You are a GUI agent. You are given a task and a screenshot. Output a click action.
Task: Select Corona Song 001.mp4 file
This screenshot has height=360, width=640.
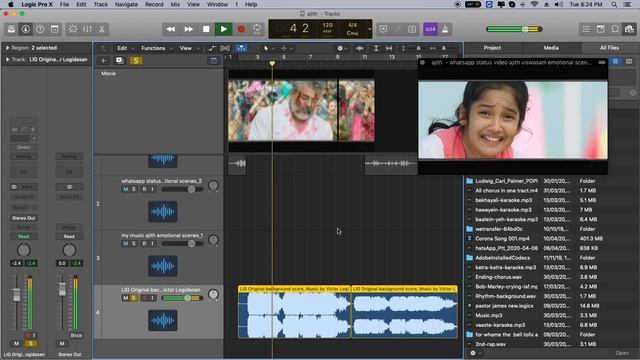point(551,238)
